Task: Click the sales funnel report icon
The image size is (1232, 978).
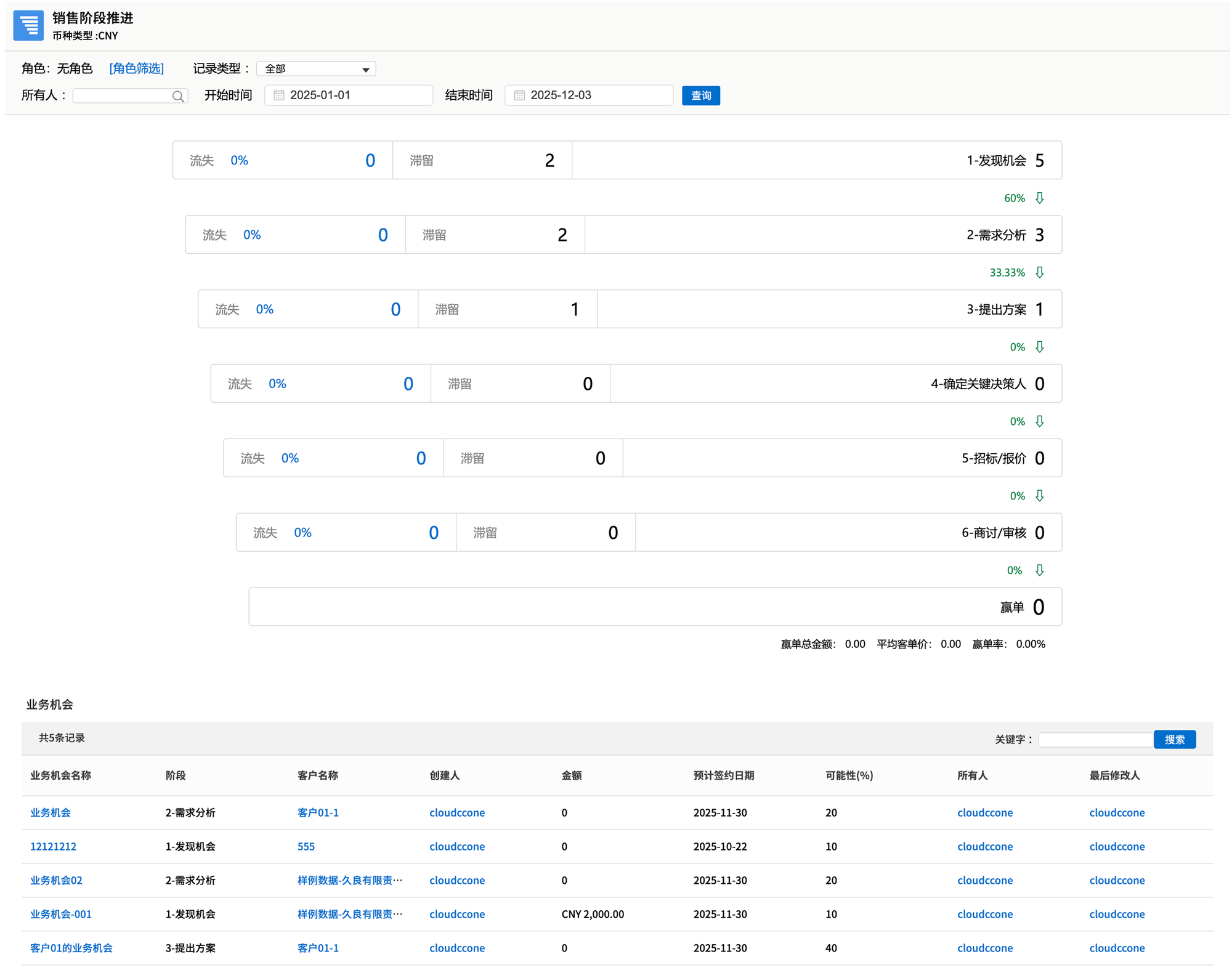Action: [x=28, y=26]
